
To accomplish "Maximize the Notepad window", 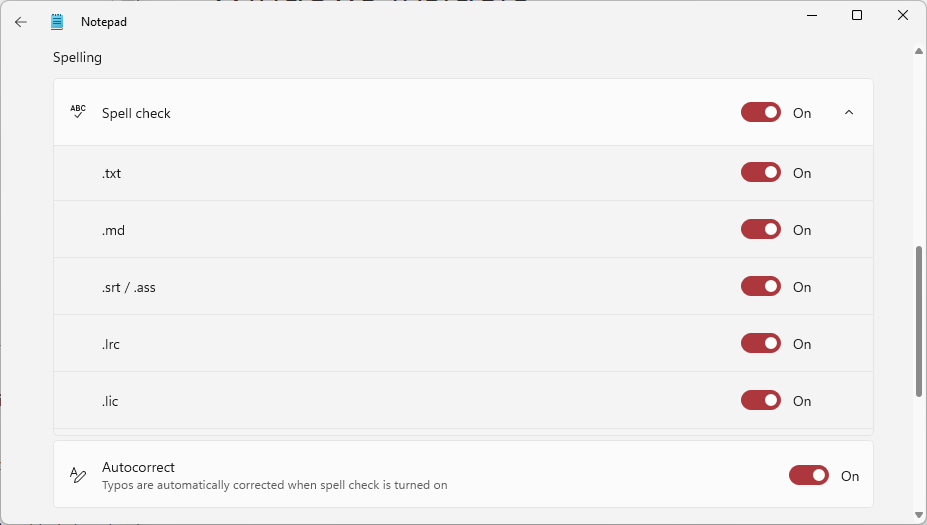I will tap(857, 15).
